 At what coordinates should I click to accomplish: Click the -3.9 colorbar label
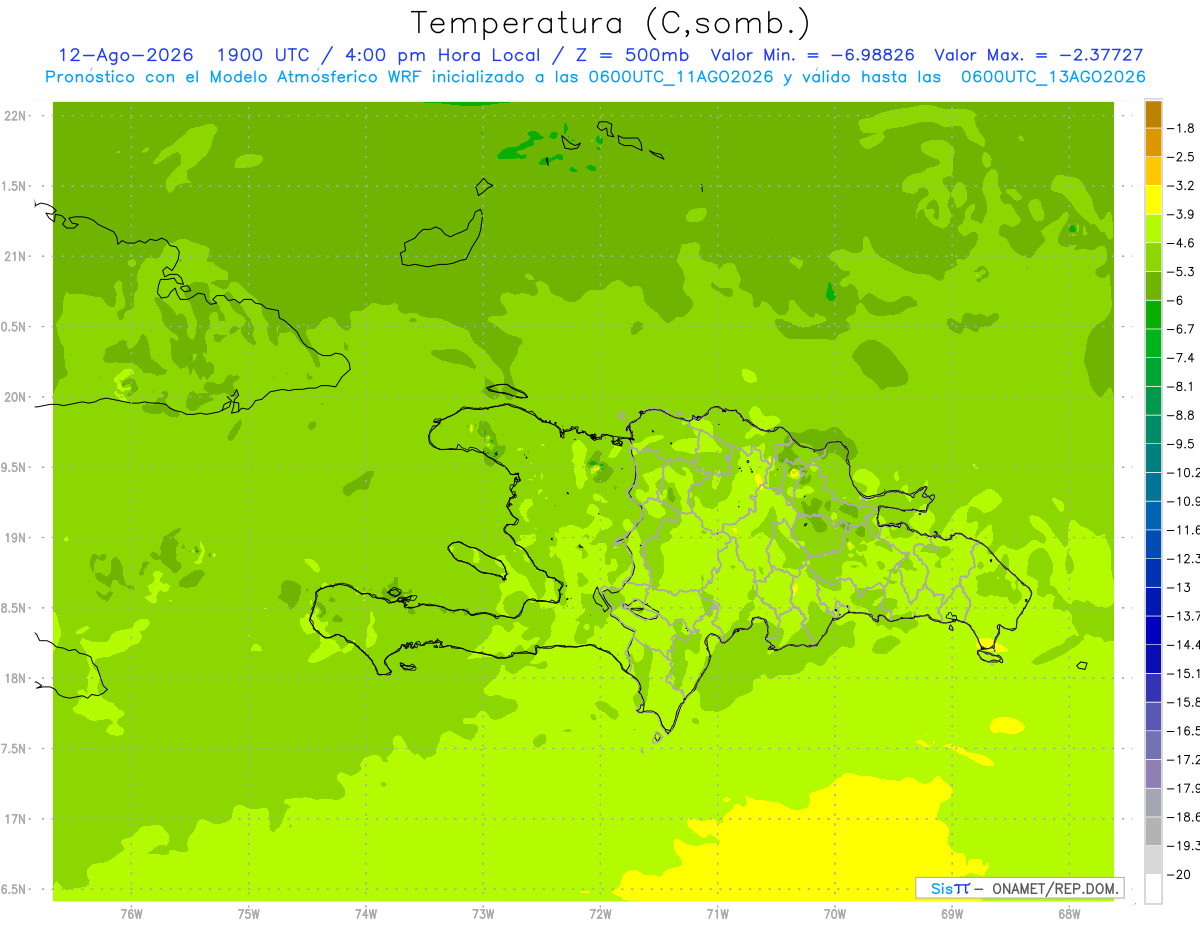[1183, 215]
